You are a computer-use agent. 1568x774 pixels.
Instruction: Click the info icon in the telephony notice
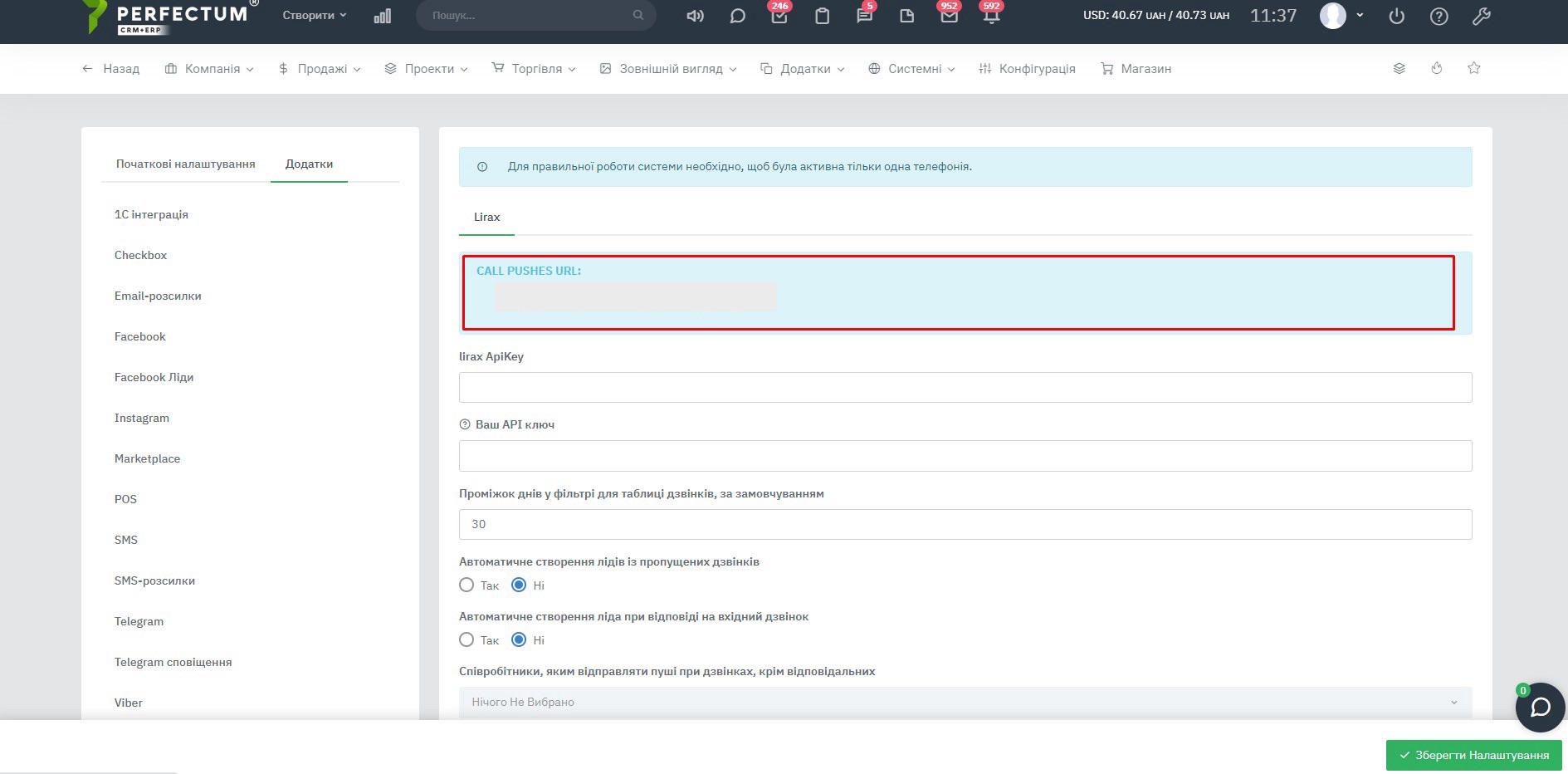482,167
